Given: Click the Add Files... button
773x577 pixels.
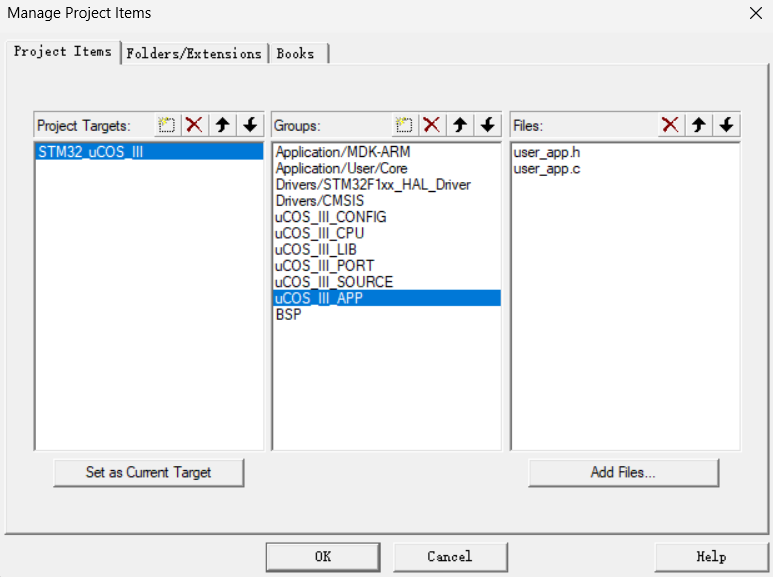Looking at the screenshot, I should coord(623,472).
